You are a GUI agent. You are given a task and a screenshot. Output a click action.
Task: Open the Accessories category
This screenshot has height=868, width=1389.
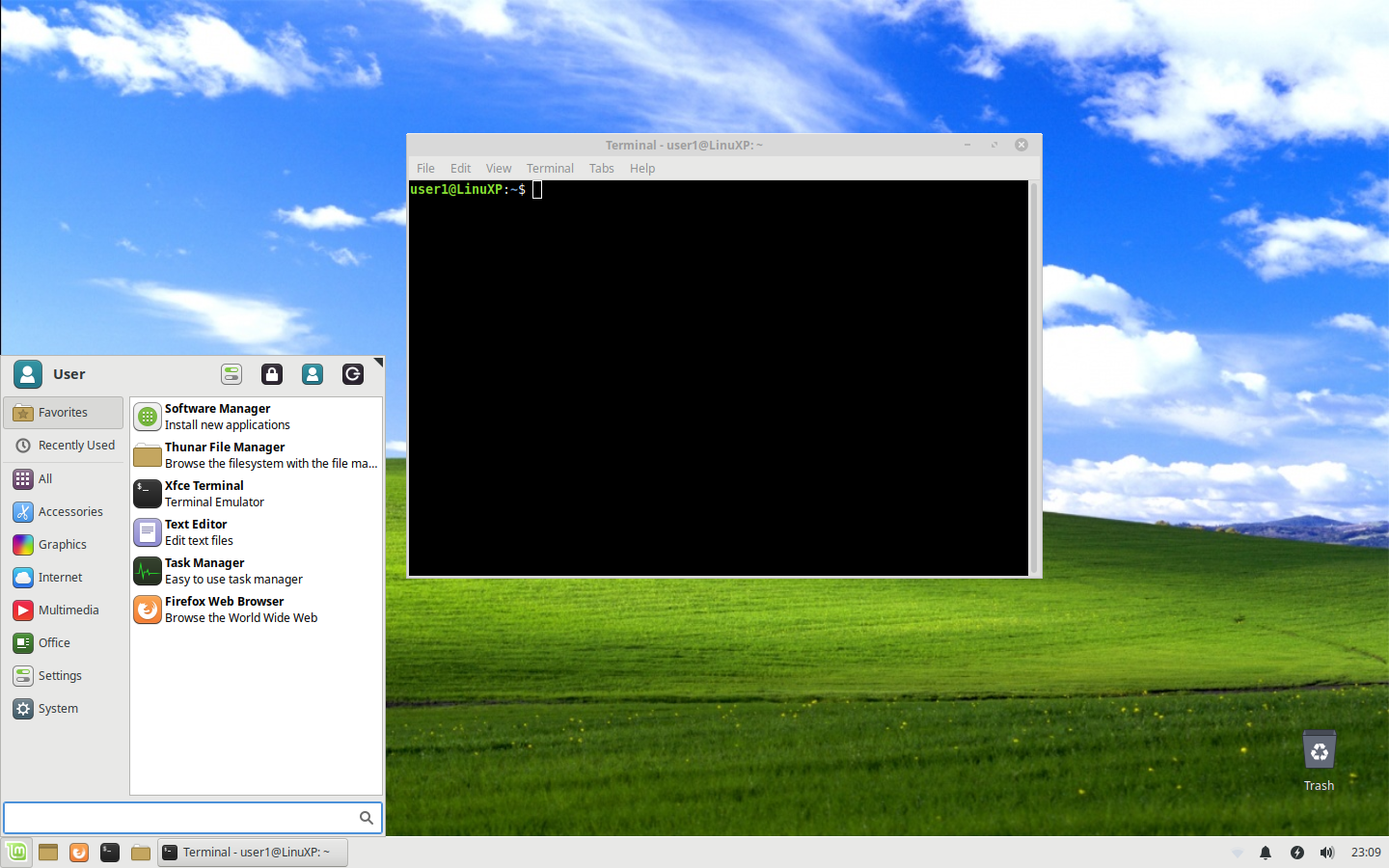(x=64, y=511)
